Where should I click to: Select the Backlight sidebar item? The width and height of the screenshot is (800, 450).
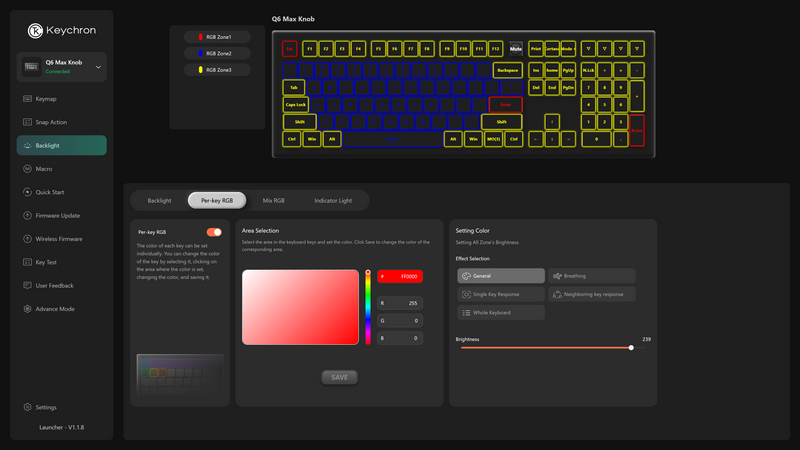(61, 145)
